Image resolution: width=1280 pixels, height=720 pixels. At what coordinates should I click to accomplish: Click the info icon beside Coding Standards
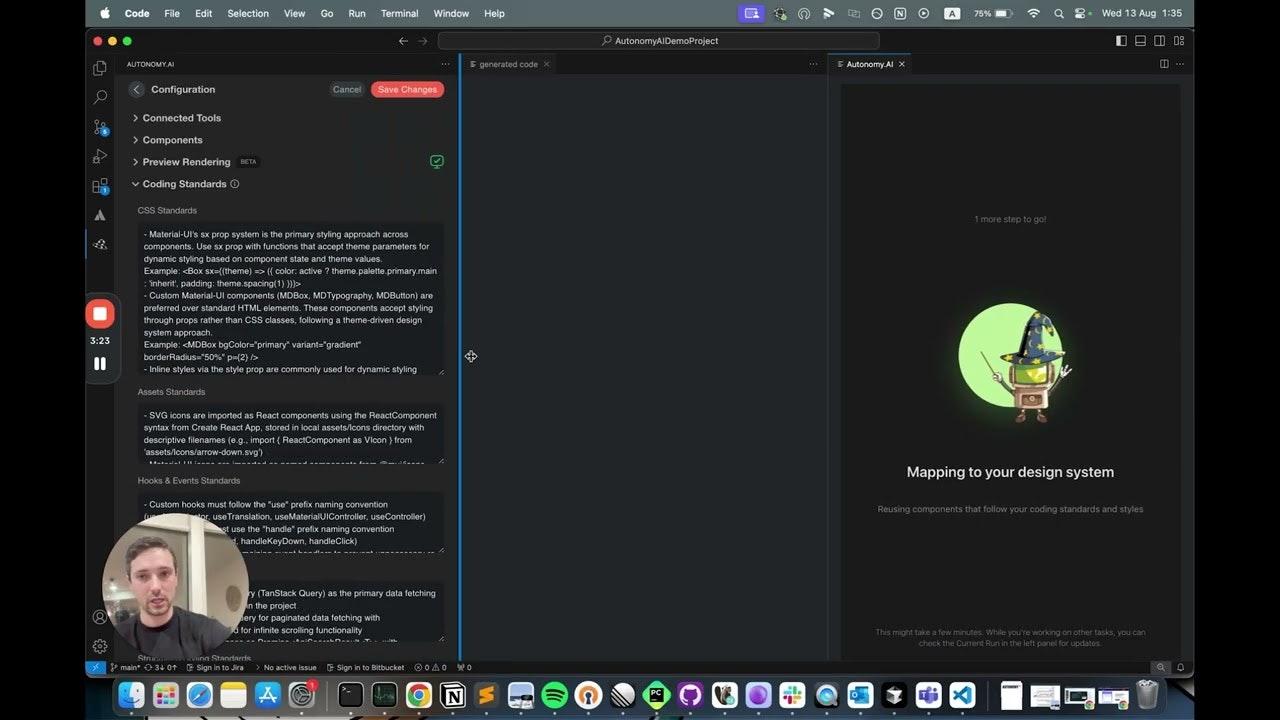pyautogui.click(x=235, y=184)
